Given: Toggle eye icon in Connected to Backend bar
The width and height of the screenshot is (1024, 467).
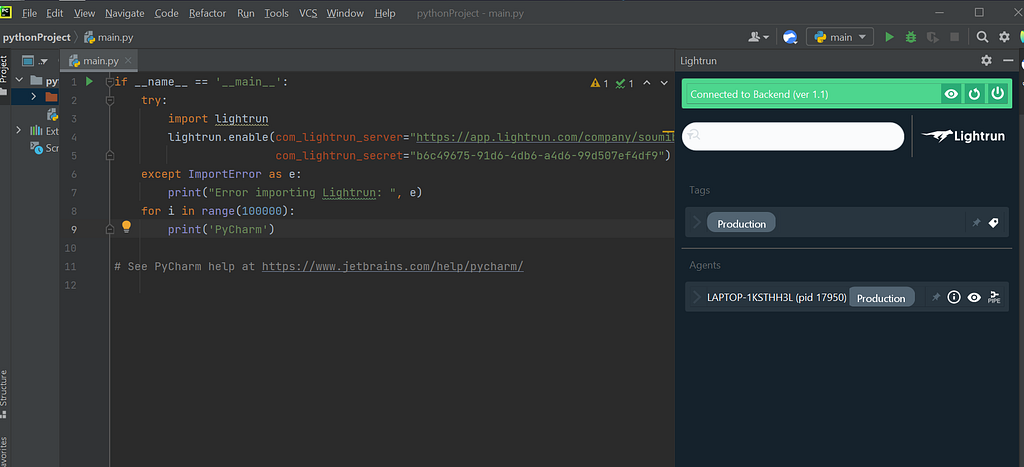Looking at the screenshot, I should (951, 94).
